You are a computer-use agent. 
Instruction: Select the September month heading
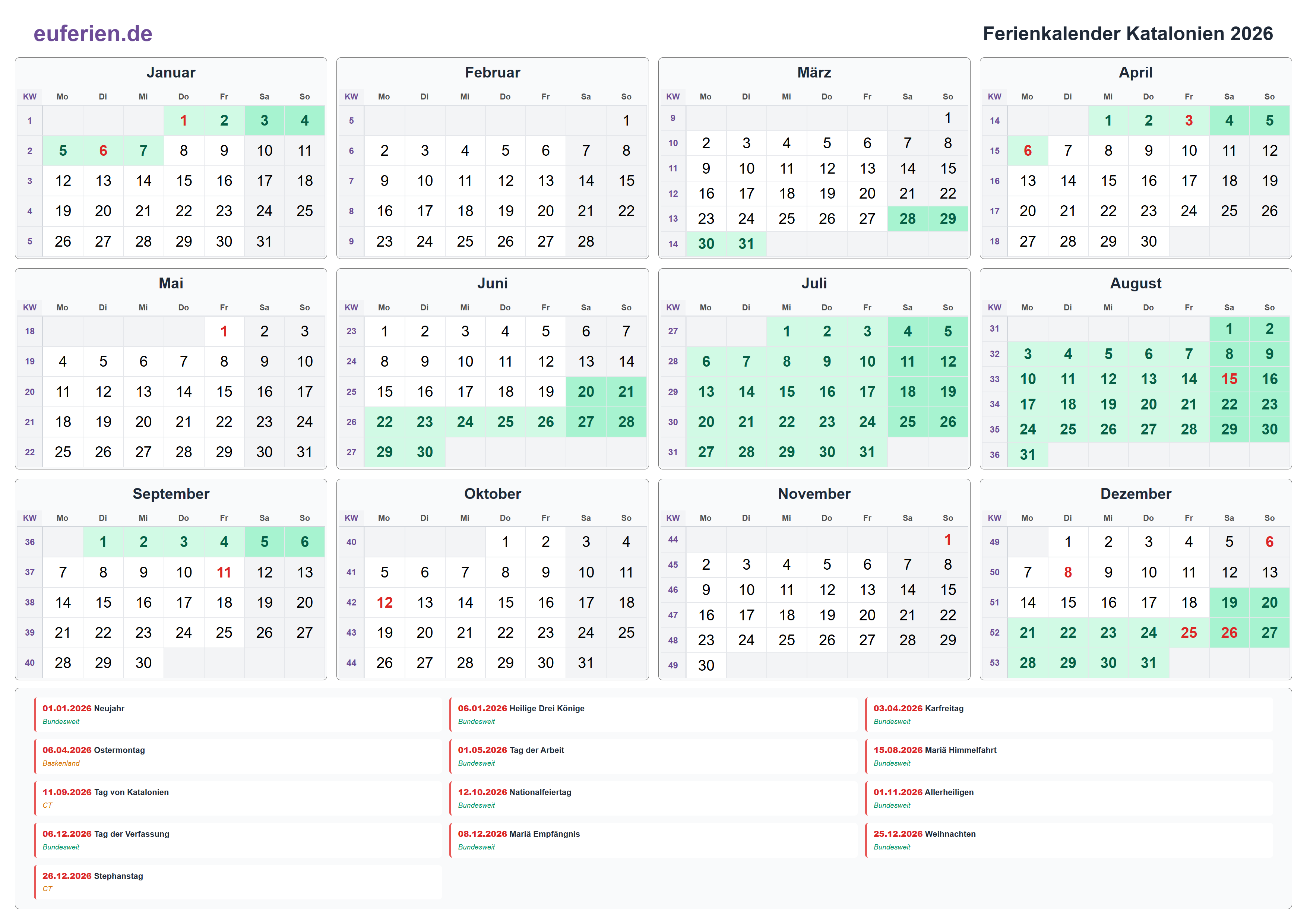tap(171, 494)
